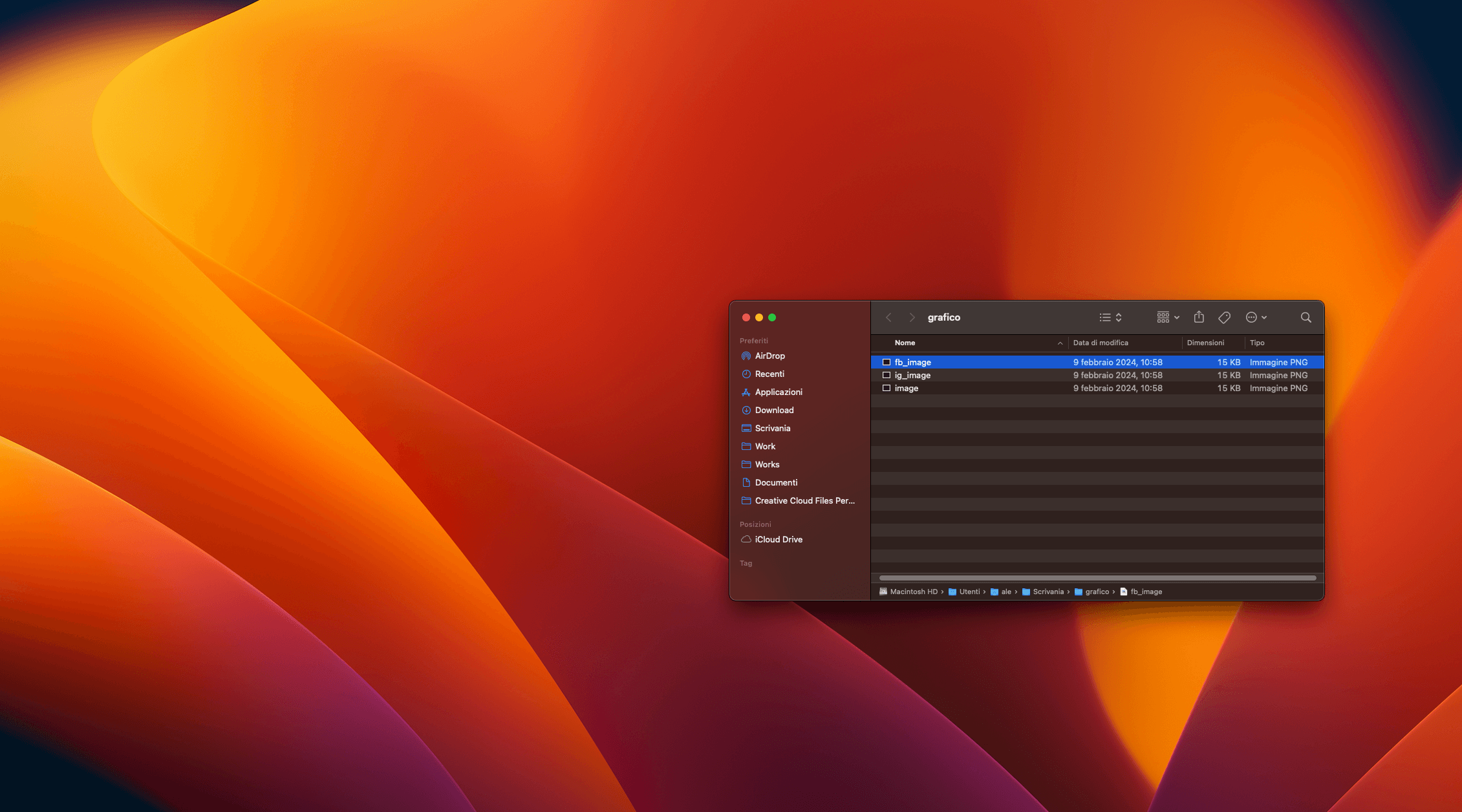Viewport: 1462px width, 812px height.
Task: Click the horizontal scrollbar in file list
Action: click(x=1097, y=577)
